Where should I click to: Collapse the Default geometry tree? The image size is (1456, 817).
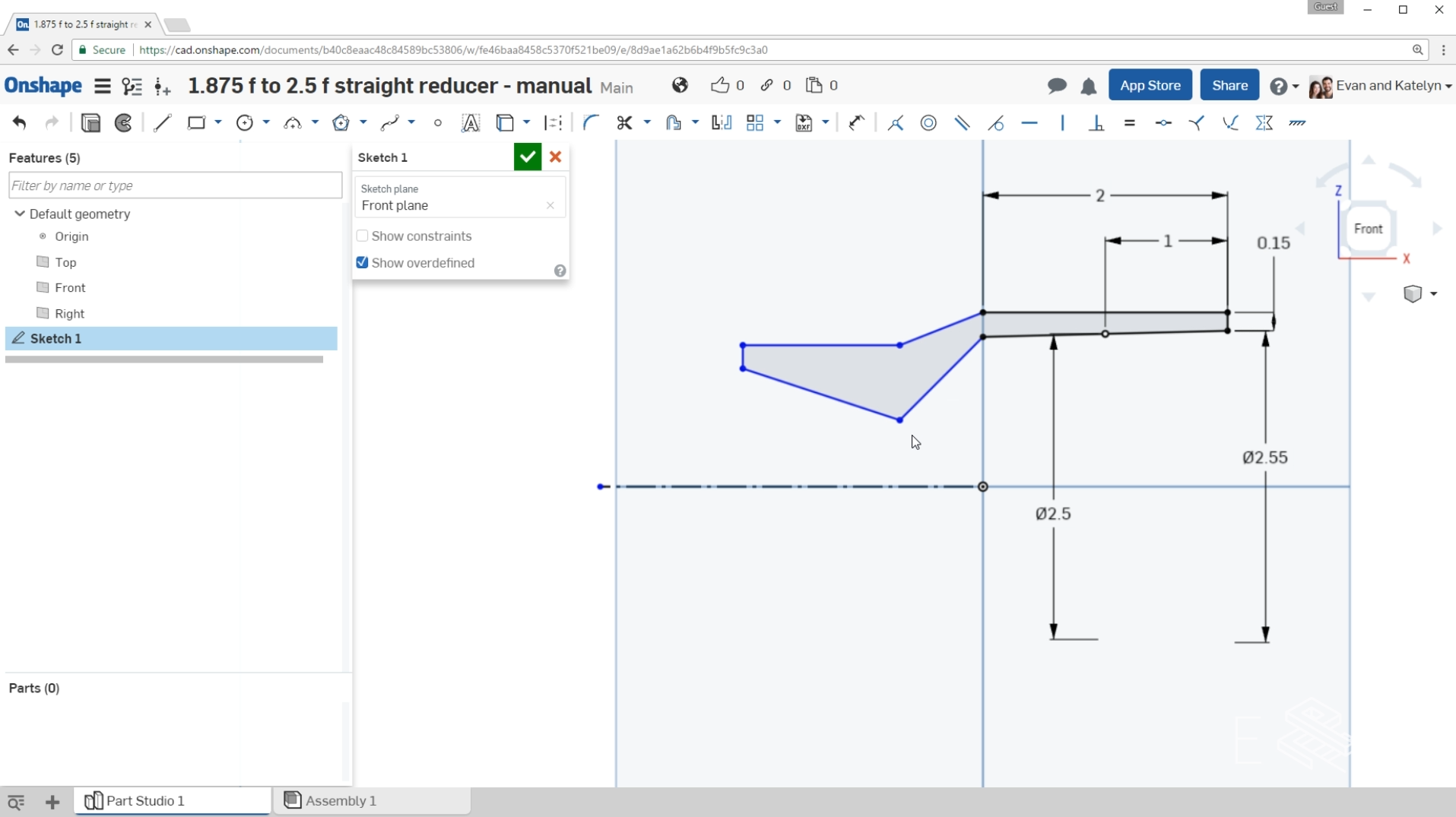[x=20, y=214]
